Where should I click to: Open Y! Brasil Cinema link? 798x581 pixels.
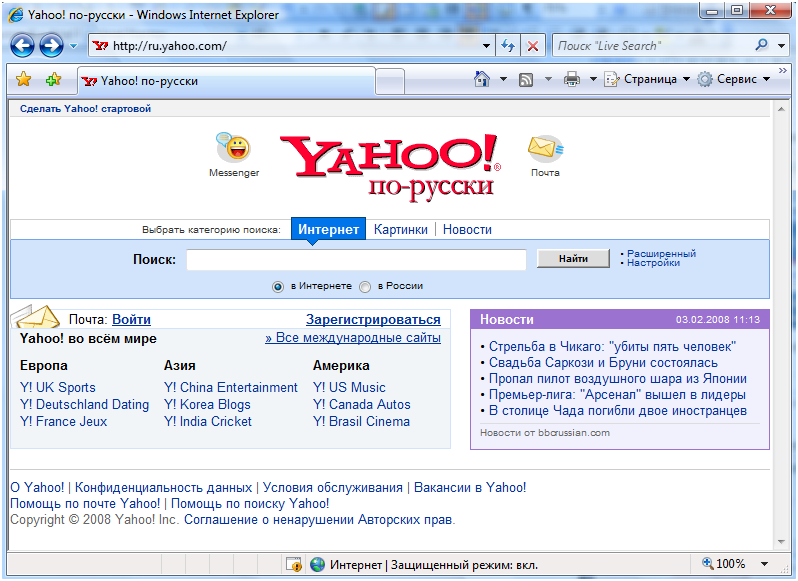tap(361, 421)
